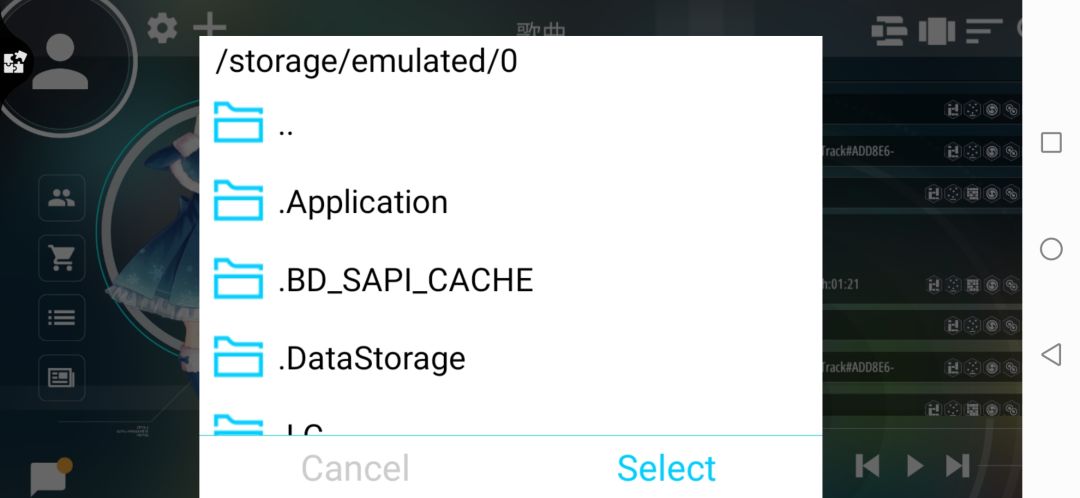This screenshot has width=1080, height=498.
Task: Tap the plus add icon
Action: click(x=209, y=29)
